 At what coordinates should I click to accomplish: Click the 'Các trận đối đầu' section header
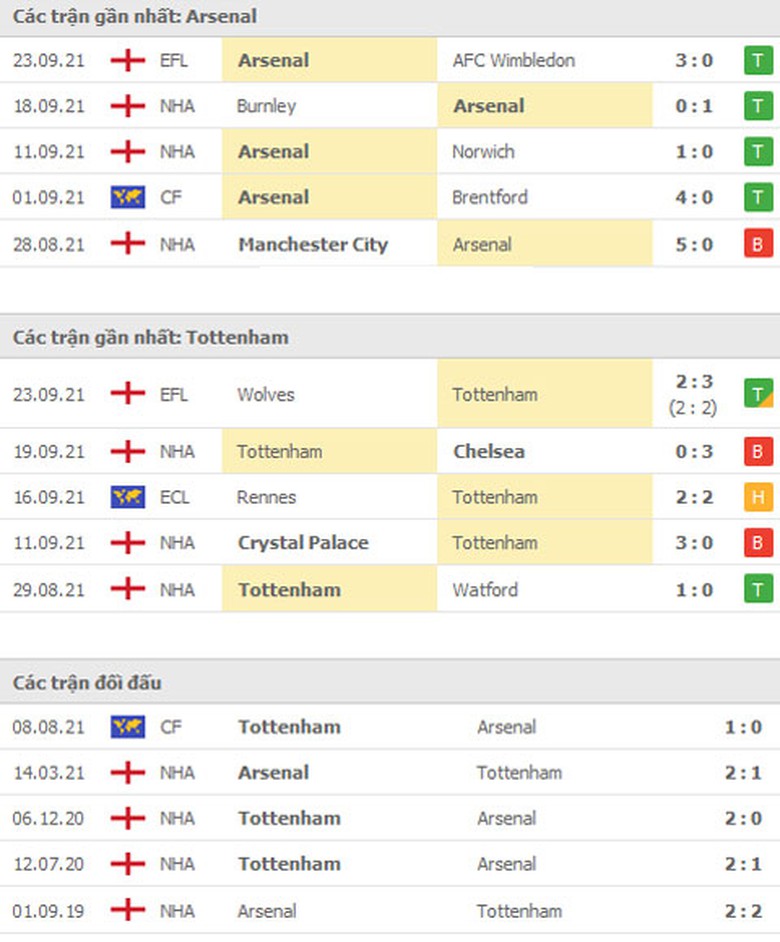(x=87, y=683)
